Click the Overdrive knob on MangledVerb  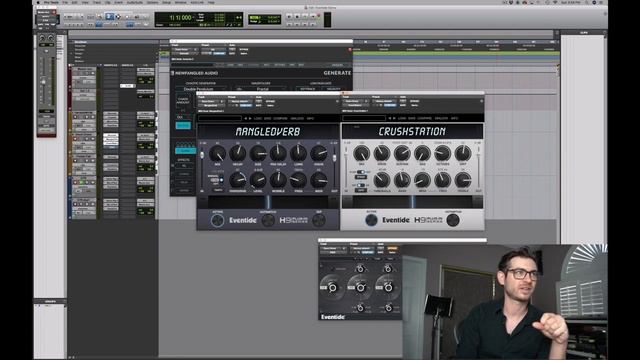point(238,180)
